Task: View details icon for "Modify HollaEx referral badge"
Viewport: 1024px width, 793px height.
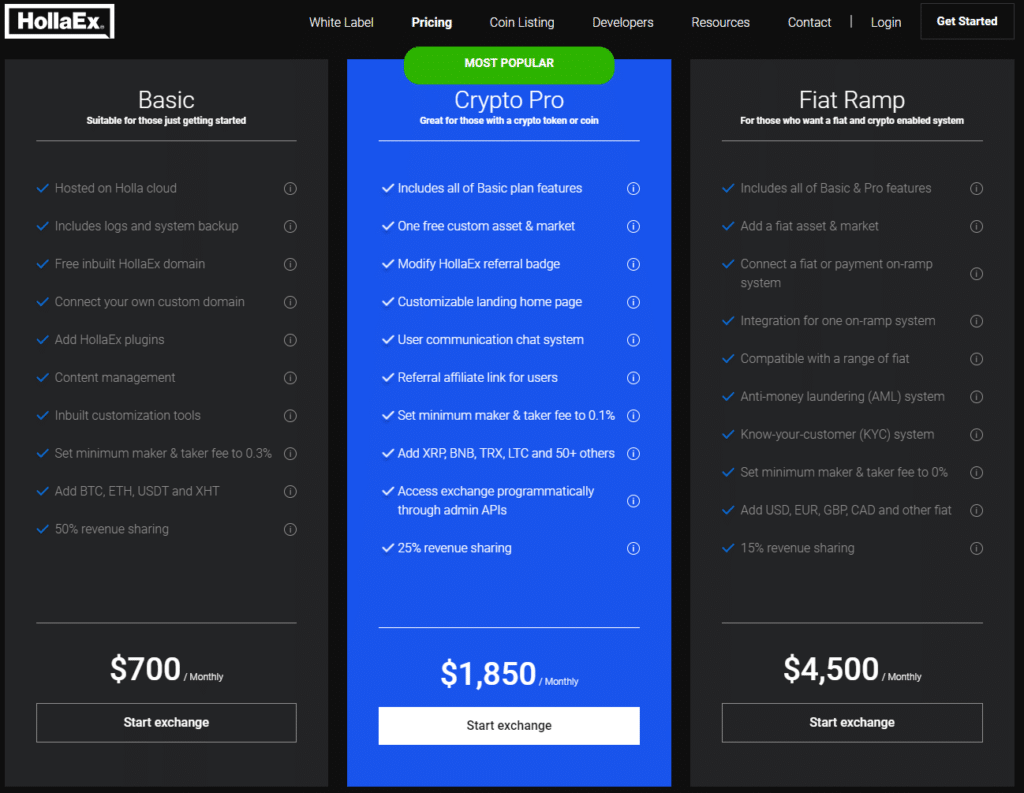Action: coord(633,264)
